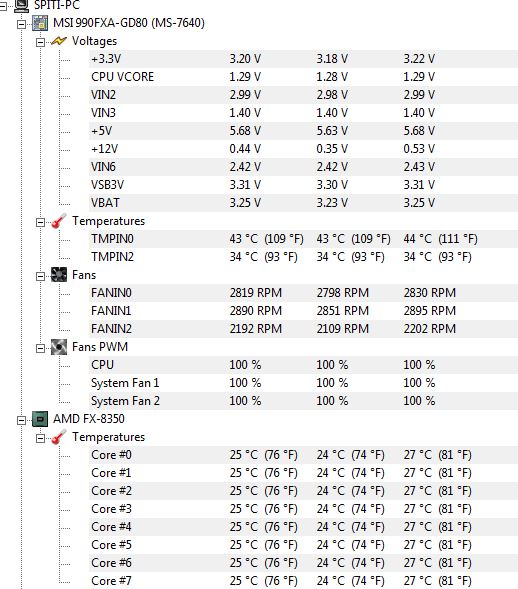Click the Fans PWM icon
This screenshot has width=518, height=589.
click(59, 347)
